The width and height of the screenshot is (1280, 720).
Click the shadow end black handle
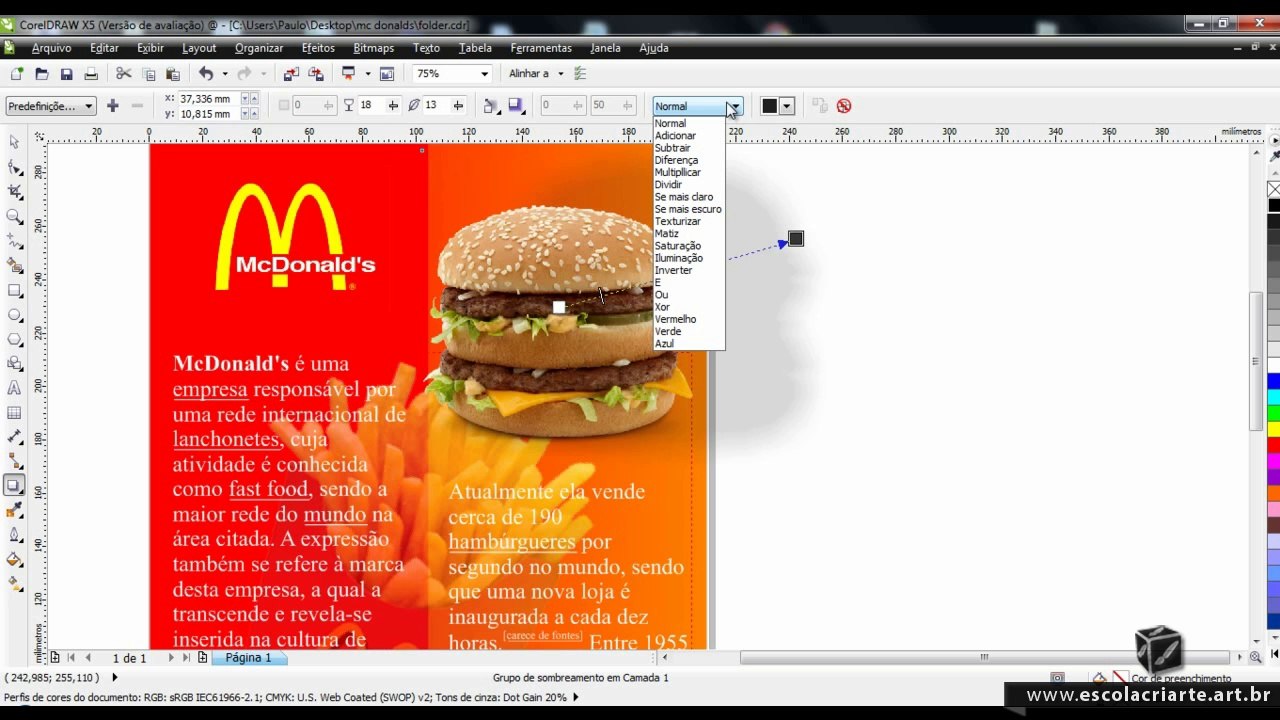pyautogui.click(x=796, y=239)
